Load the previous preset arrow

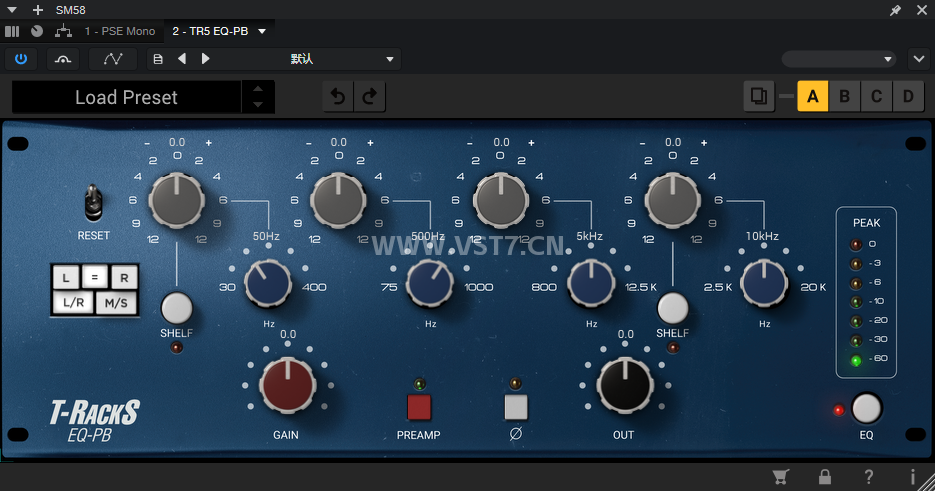182,58
